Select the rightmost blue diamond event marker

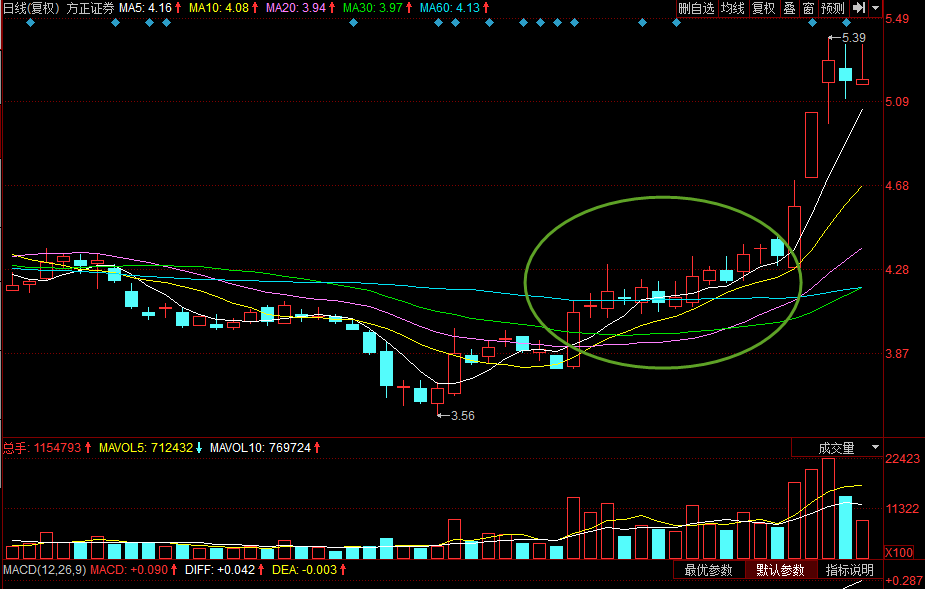pos(847,23)
